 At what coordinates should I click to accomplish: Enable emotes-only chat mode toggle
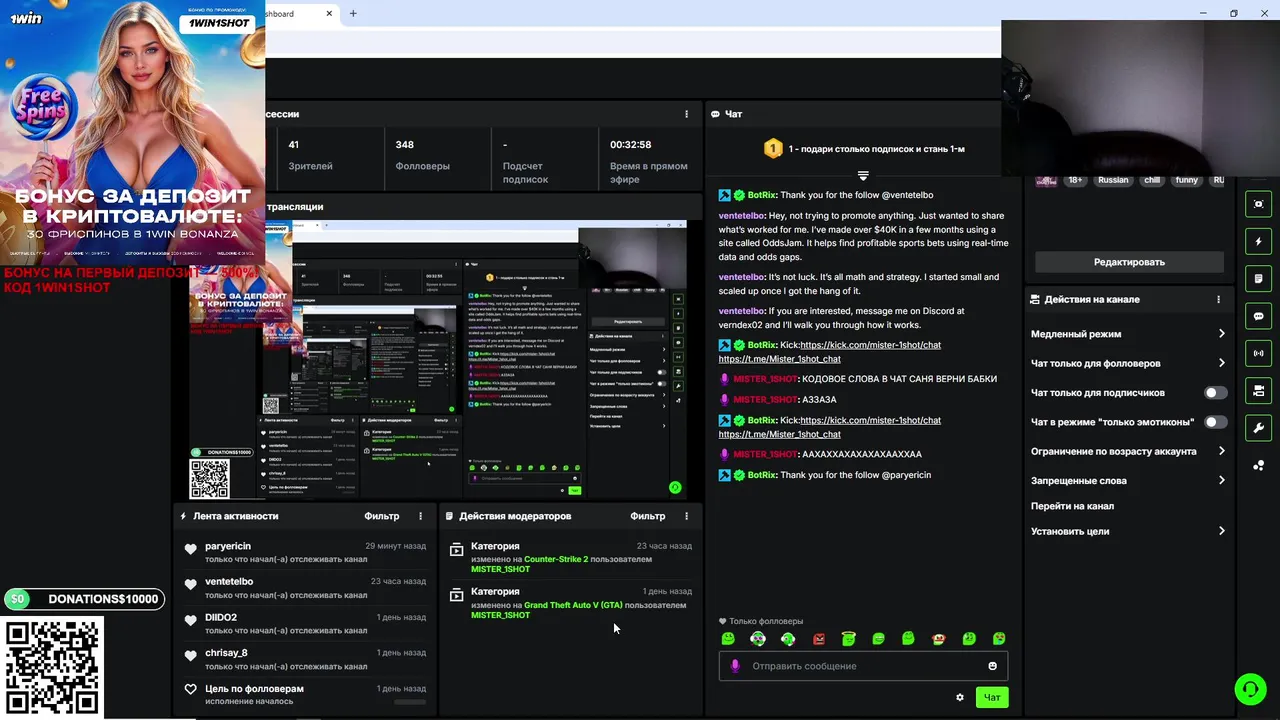coord(1215,422)
